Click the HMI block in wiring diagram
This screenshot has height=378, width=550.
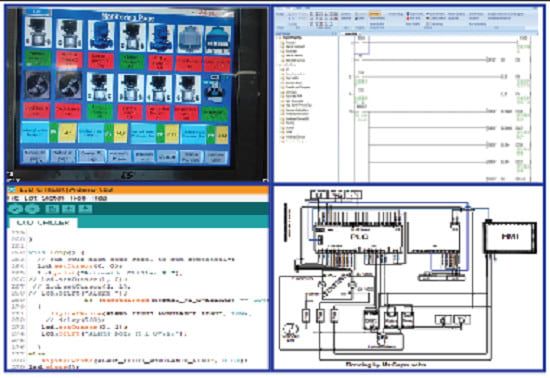(510, 237)
